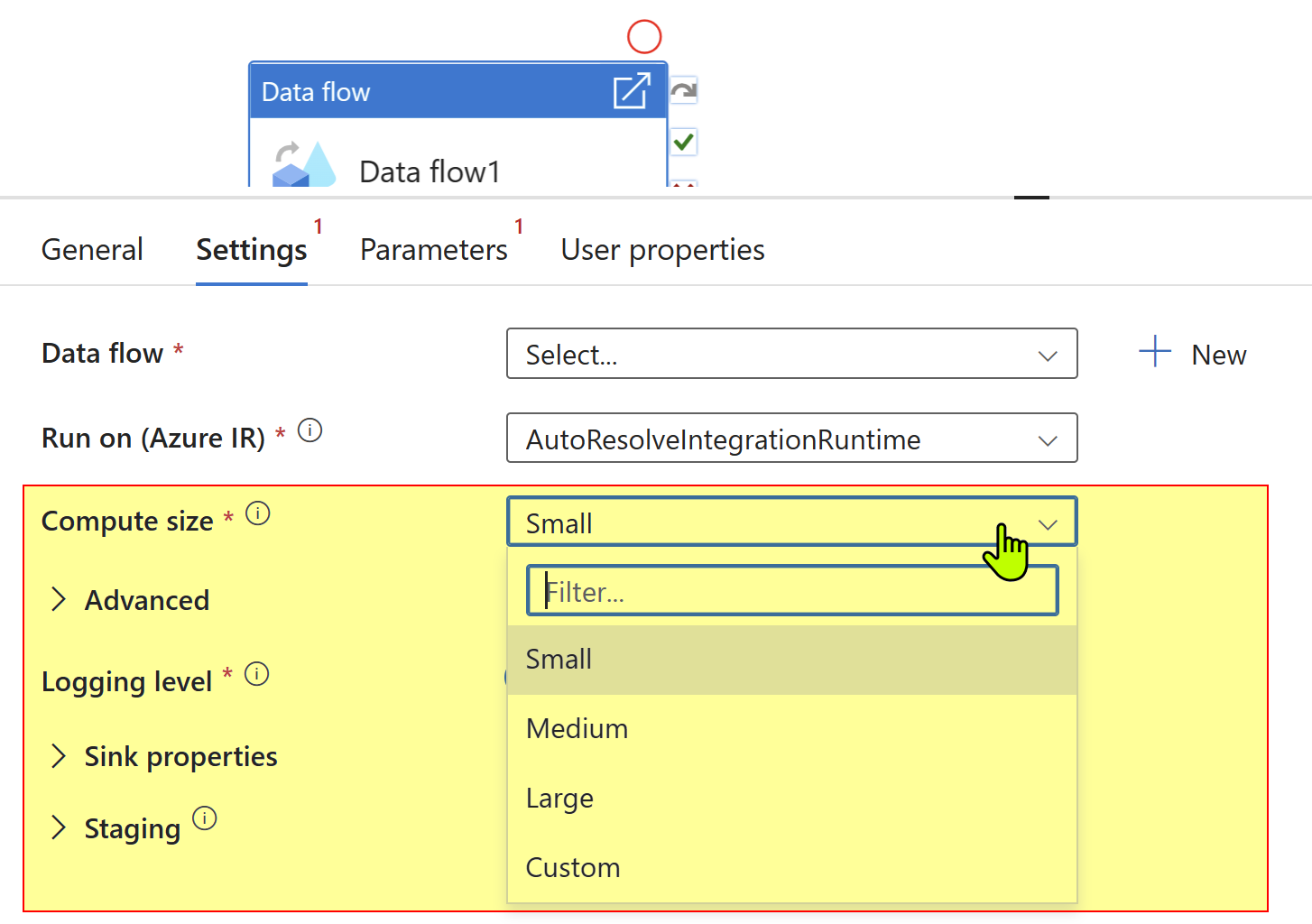
Task: Click New to create a data flow
Action: tap(1217, 355)
